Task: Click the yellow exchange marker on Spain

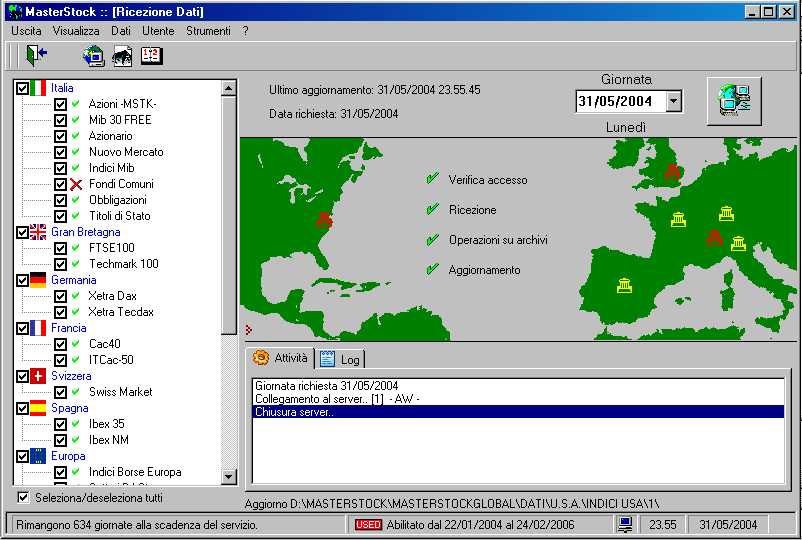Action: point(625,285)
